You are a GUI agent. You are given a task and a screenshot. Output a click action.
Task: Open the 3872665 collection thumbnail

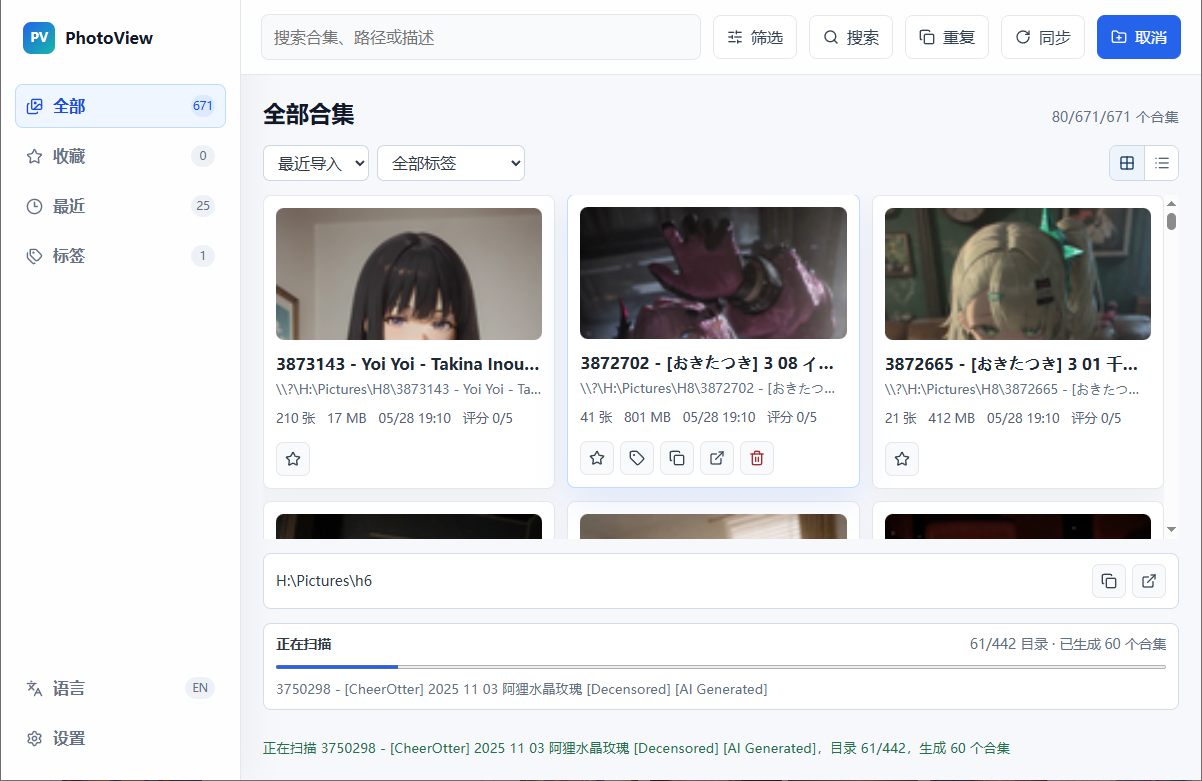click(x=1018, y=274)
